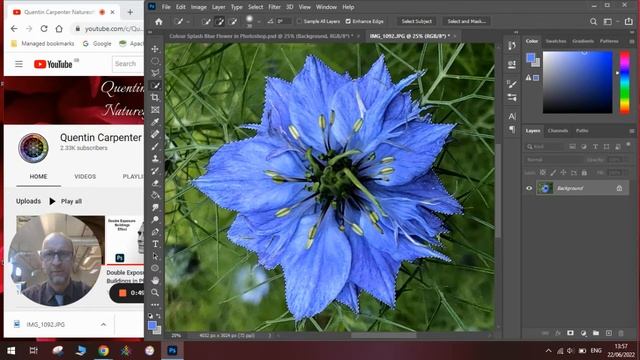Select the Paint Bucket tool
Screen dimensions: 640x360
point(155,195)
